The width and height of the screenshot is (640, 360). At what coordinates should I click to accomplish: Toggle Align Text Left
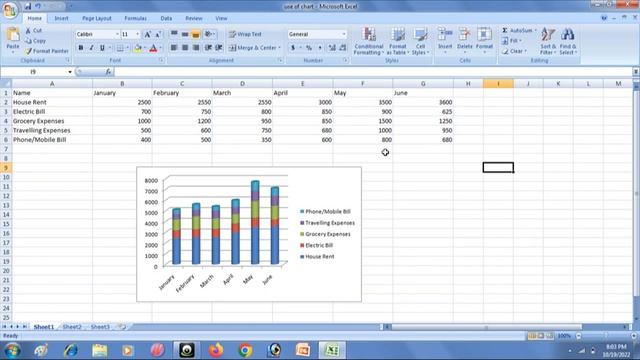coord(173,48)
